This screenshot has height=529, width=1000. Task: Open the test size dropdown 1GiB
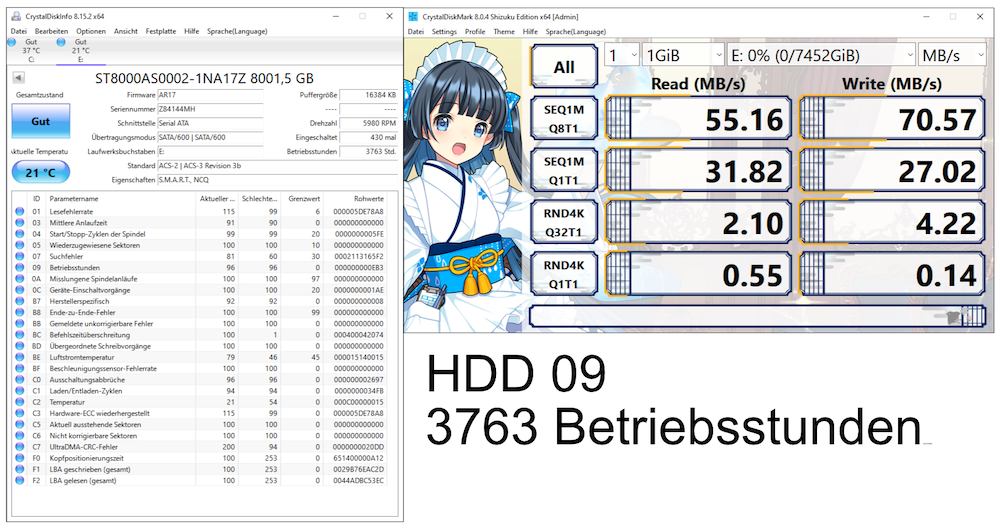[x=683, y=56]
